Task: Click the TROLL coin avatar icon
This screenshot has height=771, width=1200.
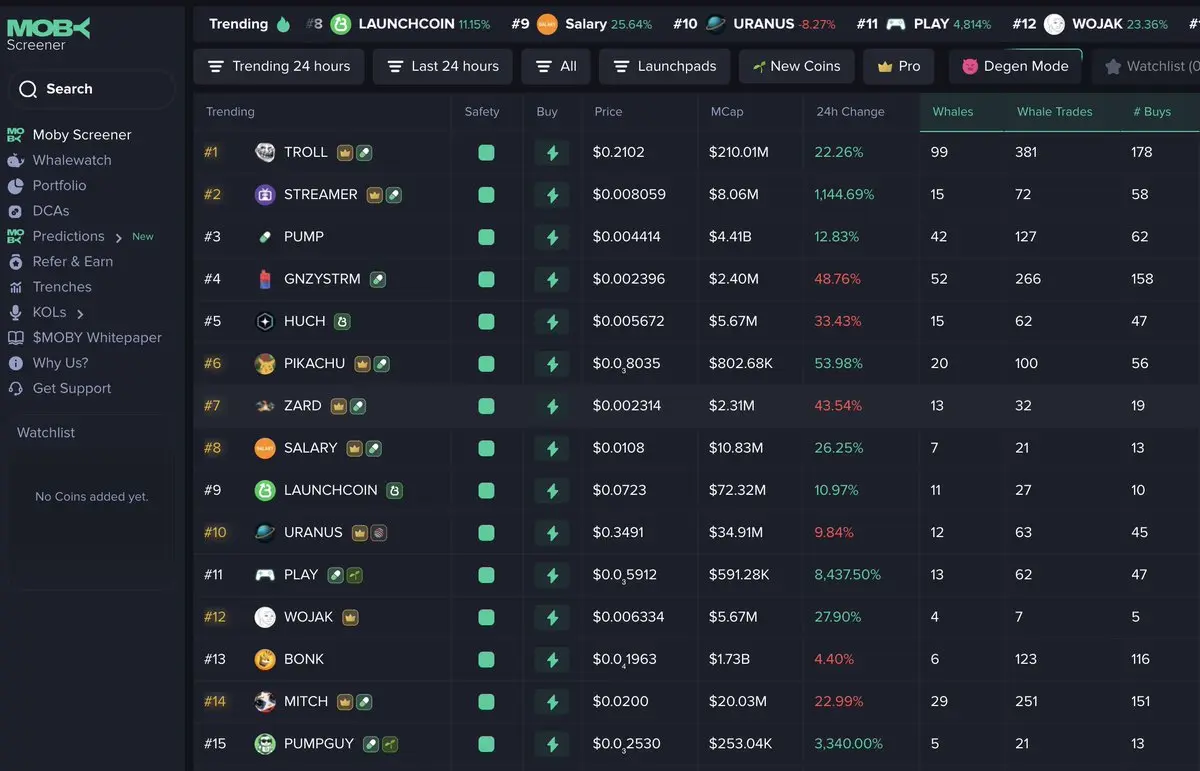Action: point(265,153)
